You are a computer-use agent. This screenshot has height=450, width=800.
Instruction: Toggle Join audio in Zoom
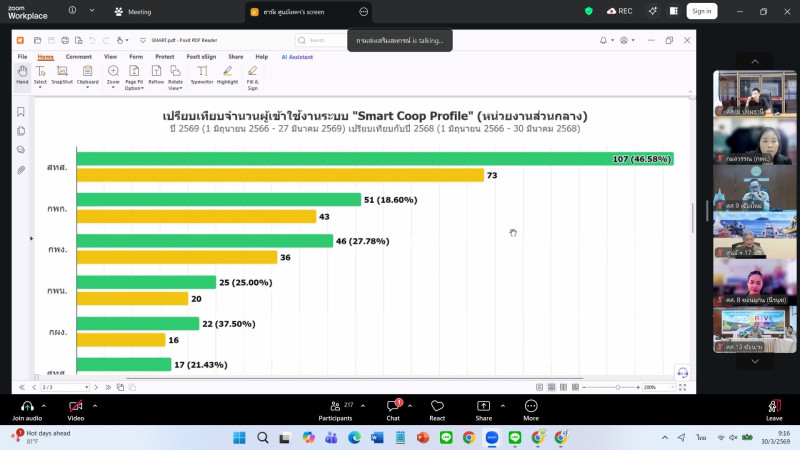tap(25, 409)
